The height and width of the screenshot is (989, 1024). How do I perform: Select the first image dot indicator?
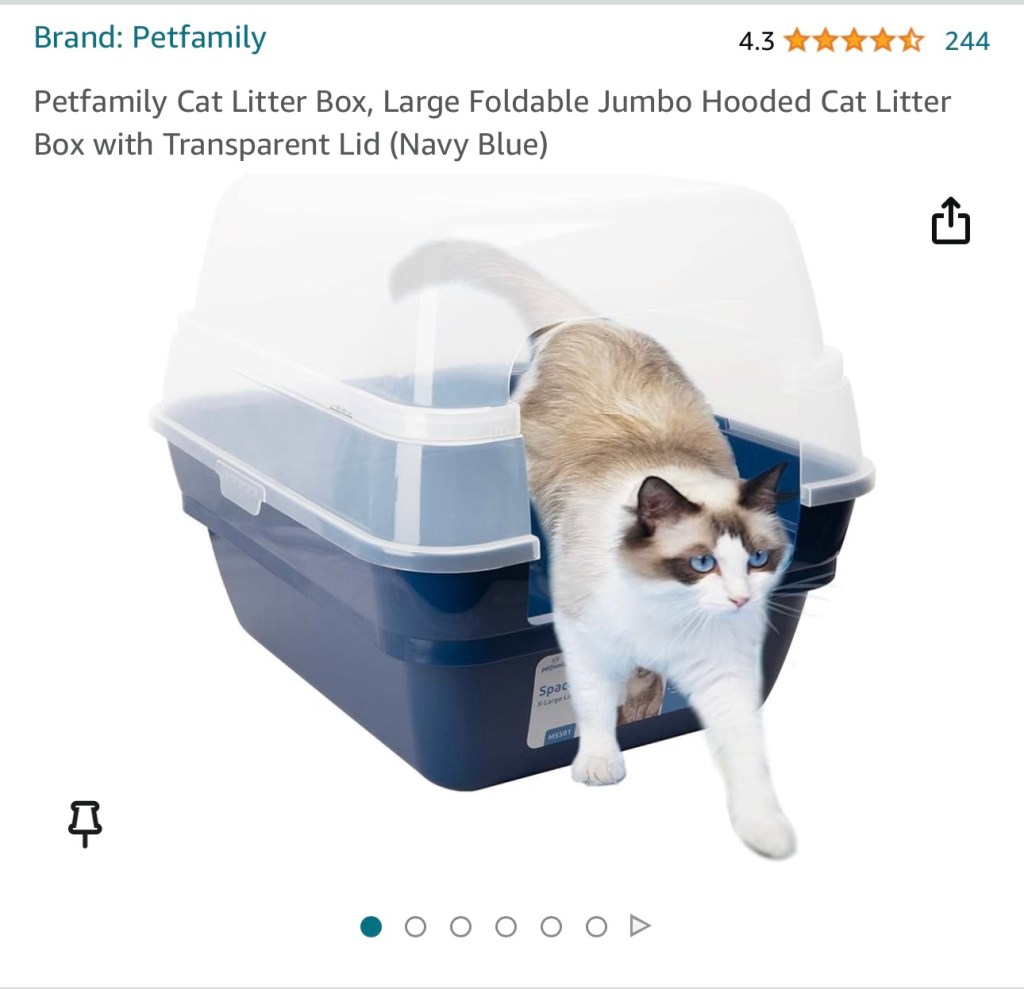point(371,926)
